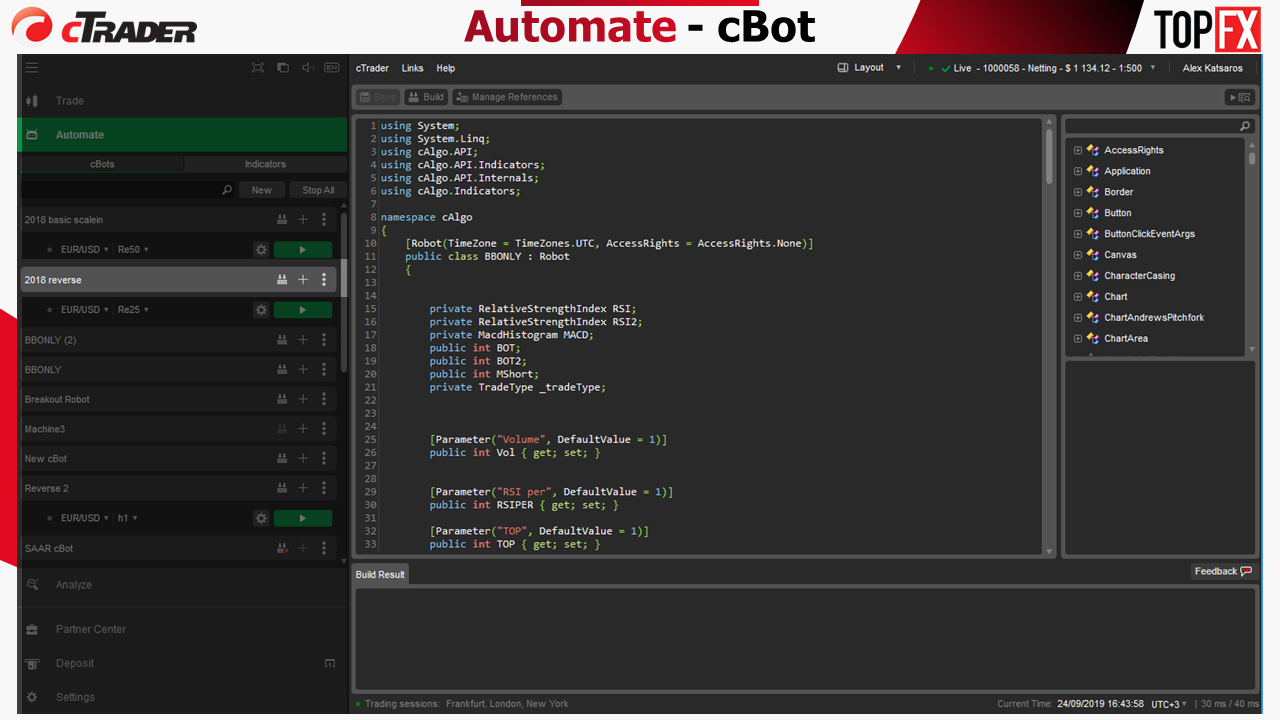Add instance to BBONLY (2)

point(303,340)
